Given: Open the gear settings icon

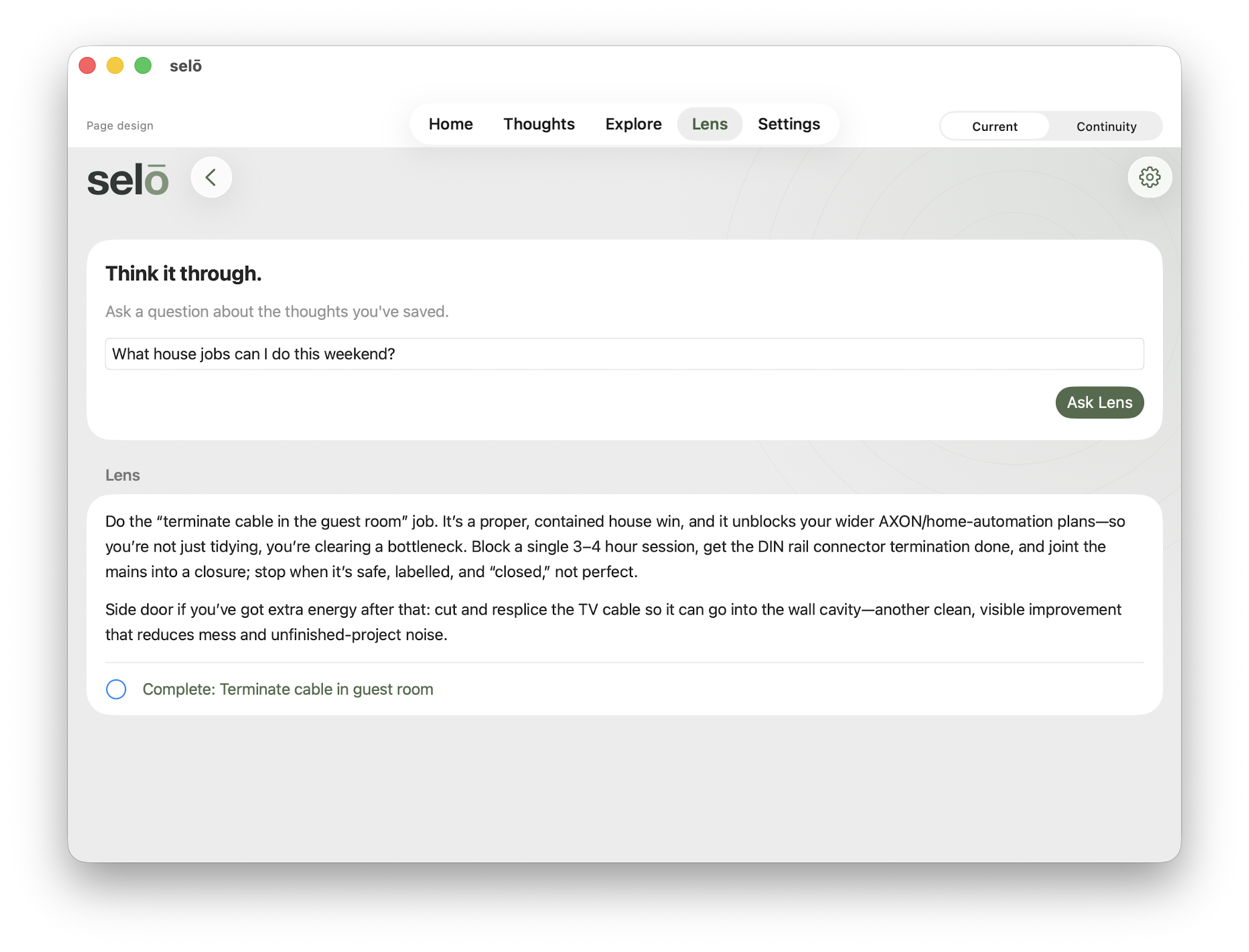Looking at the screenshot, I should point(1149,177).
